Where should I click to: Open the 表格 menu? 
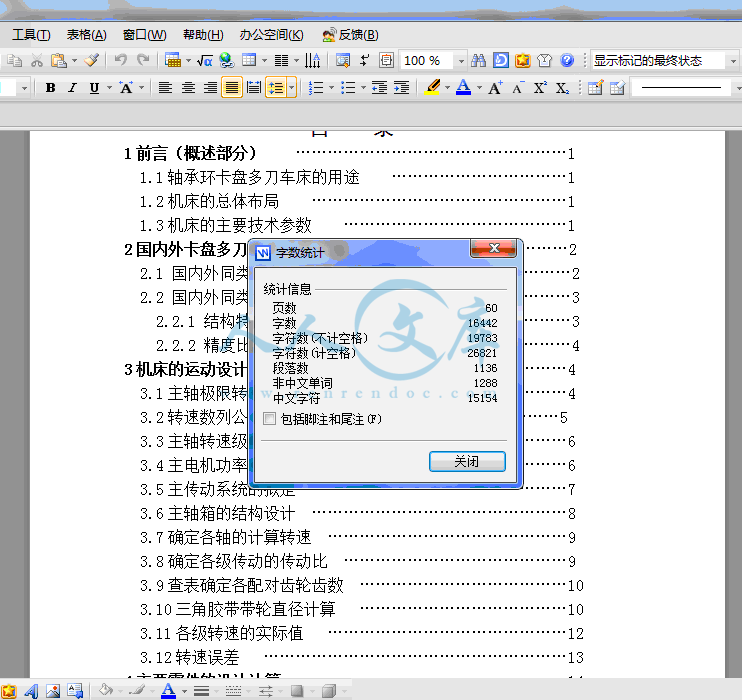[x=86, y=35]
